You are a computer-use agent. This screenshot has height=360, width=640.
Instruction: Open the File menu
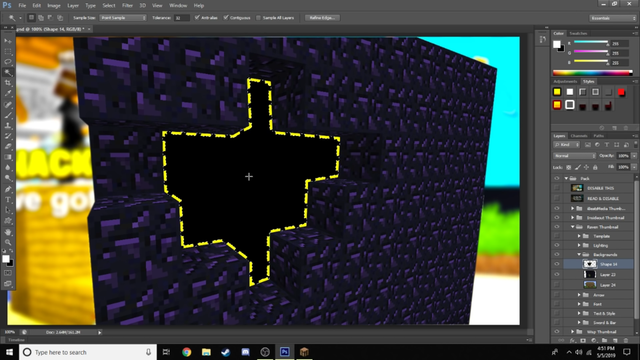[22, 6]
